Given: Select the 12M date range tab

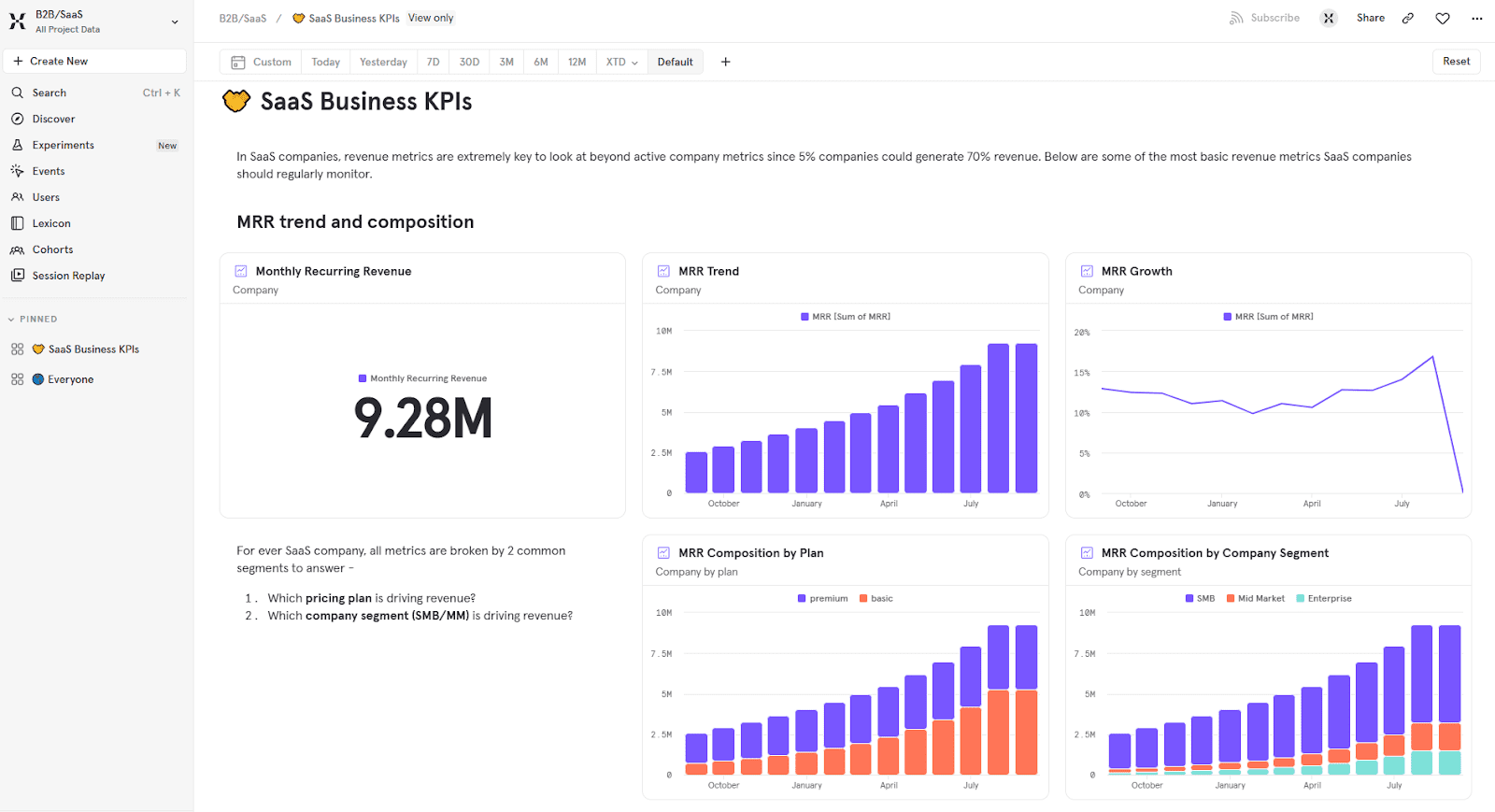Looking at the screenshot, I should coord(577,62).
